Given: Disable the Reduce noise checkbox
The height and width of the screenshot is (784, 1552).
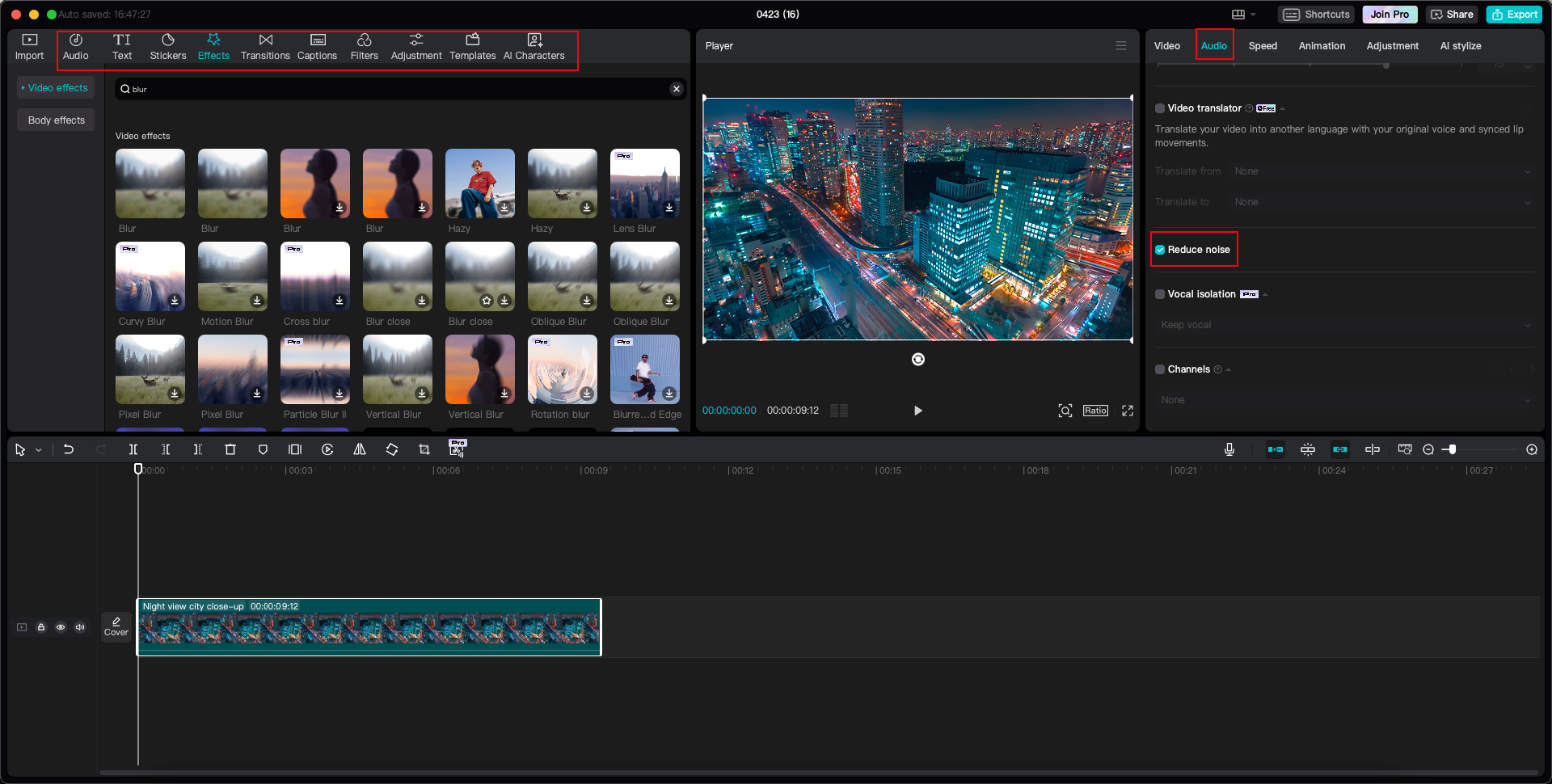Looking at the screenshot, I should pyautogui.click(x=1160, y=250).
